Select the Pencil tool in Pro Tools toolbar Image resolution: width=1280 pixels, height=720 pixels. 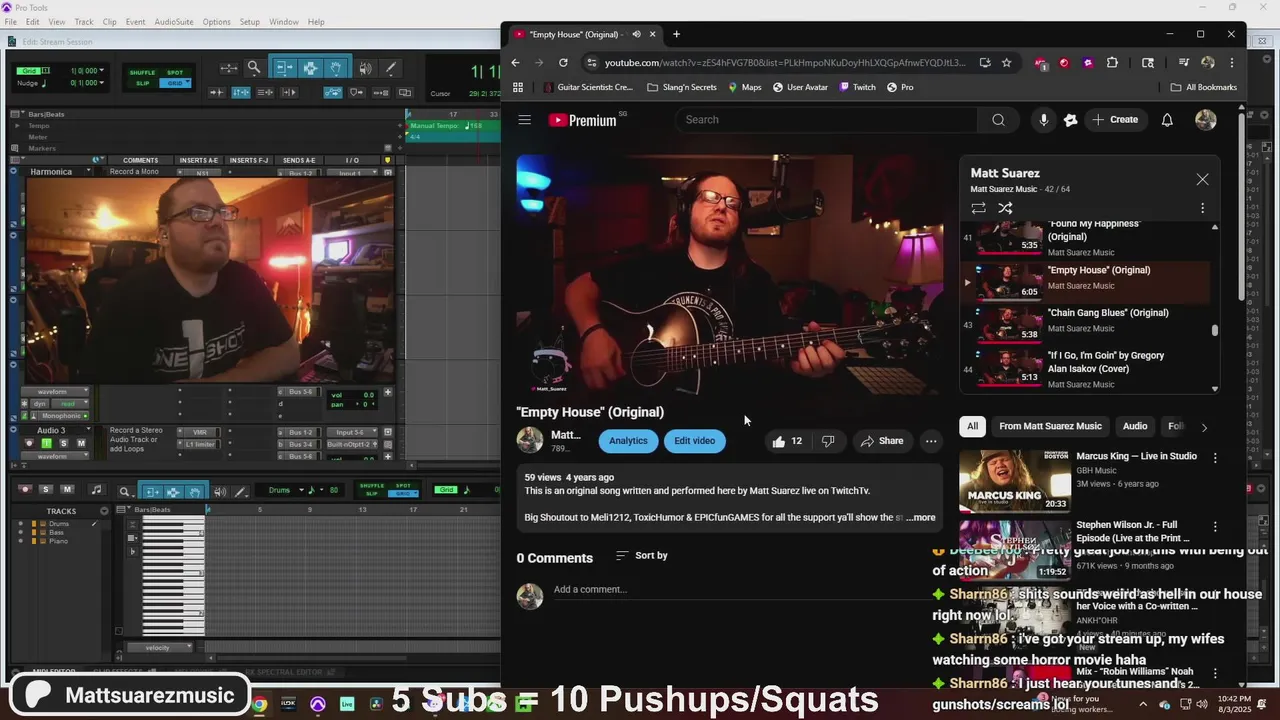[x=391, y=68]
